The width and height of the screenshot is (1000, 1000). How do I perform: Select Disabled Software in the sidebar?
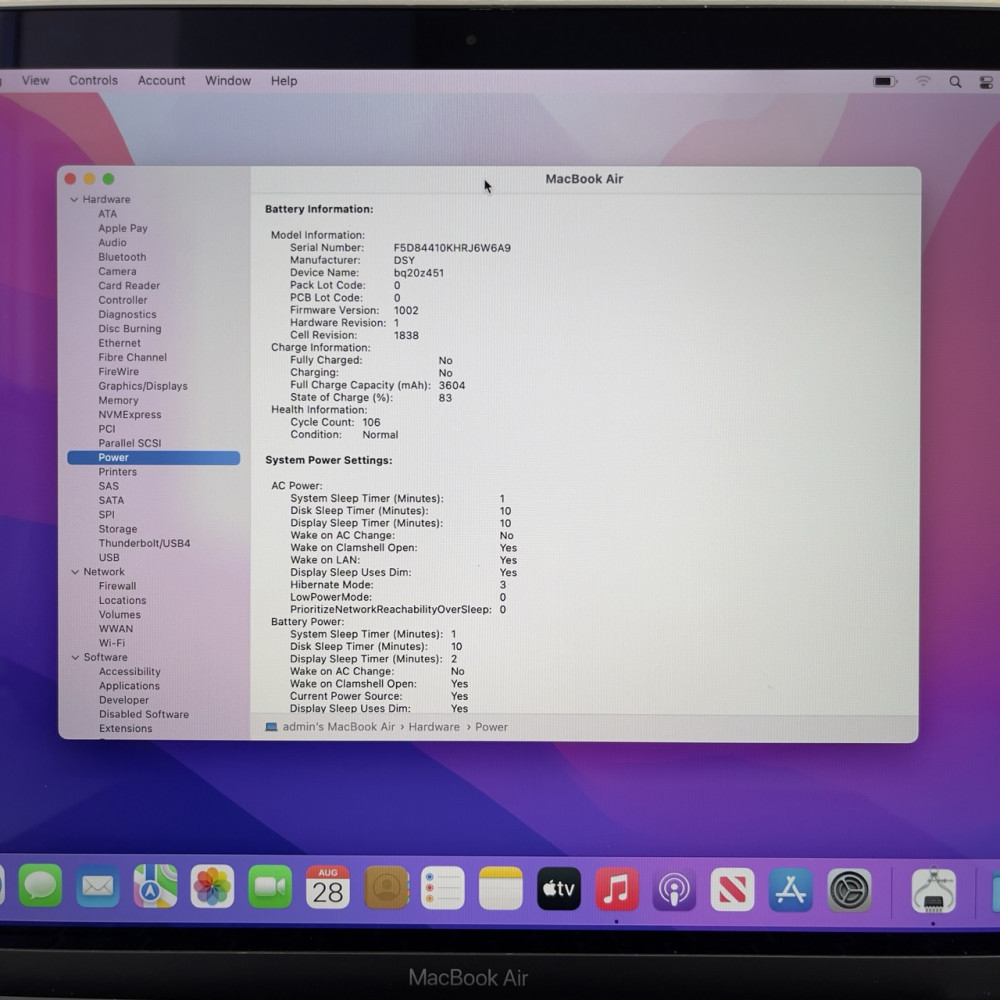coord(143,714)
